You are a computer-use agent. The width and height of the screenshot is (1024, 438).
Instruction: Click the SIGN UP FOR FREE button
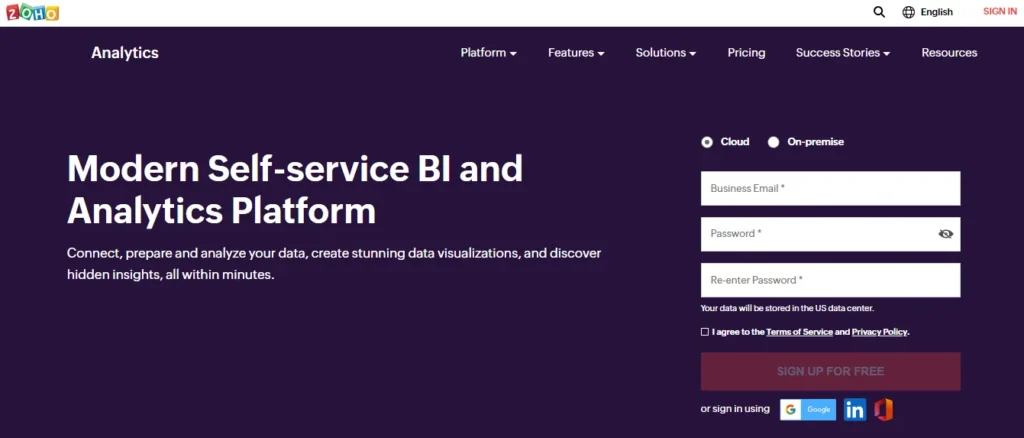click(x=830, y=371)
